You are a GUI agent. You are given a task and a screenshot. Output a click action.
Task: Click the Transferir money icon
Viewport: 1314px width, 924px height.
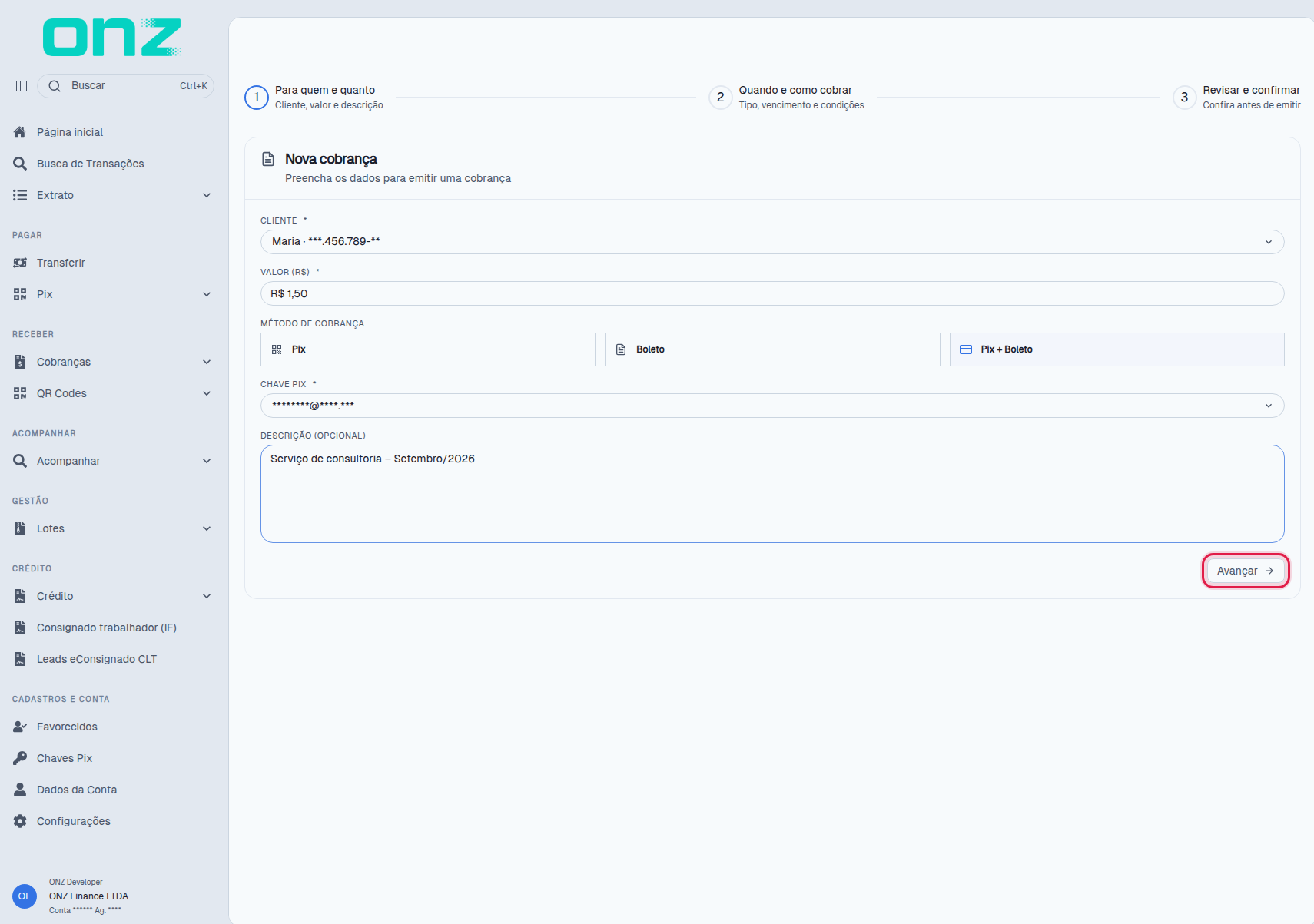click(x=20, y=263)
